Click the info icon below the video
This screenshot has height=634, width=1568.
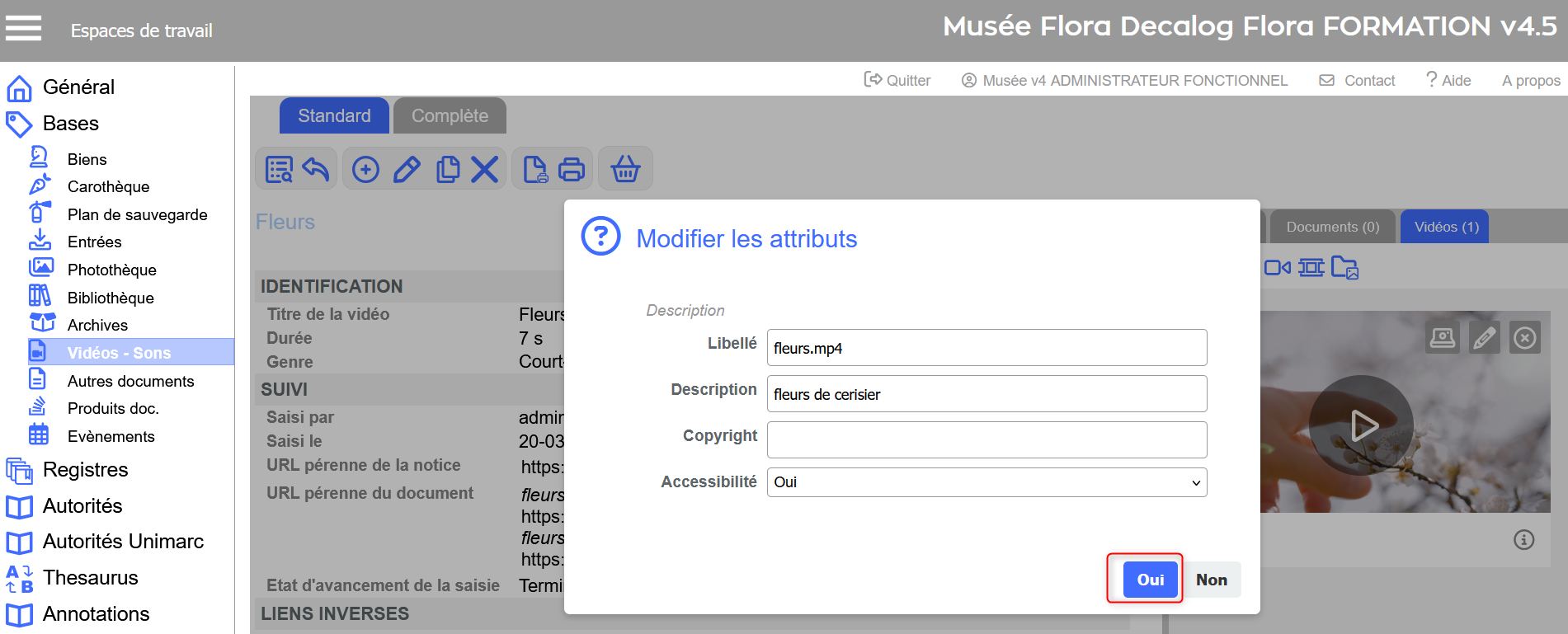coord(1523,539)
